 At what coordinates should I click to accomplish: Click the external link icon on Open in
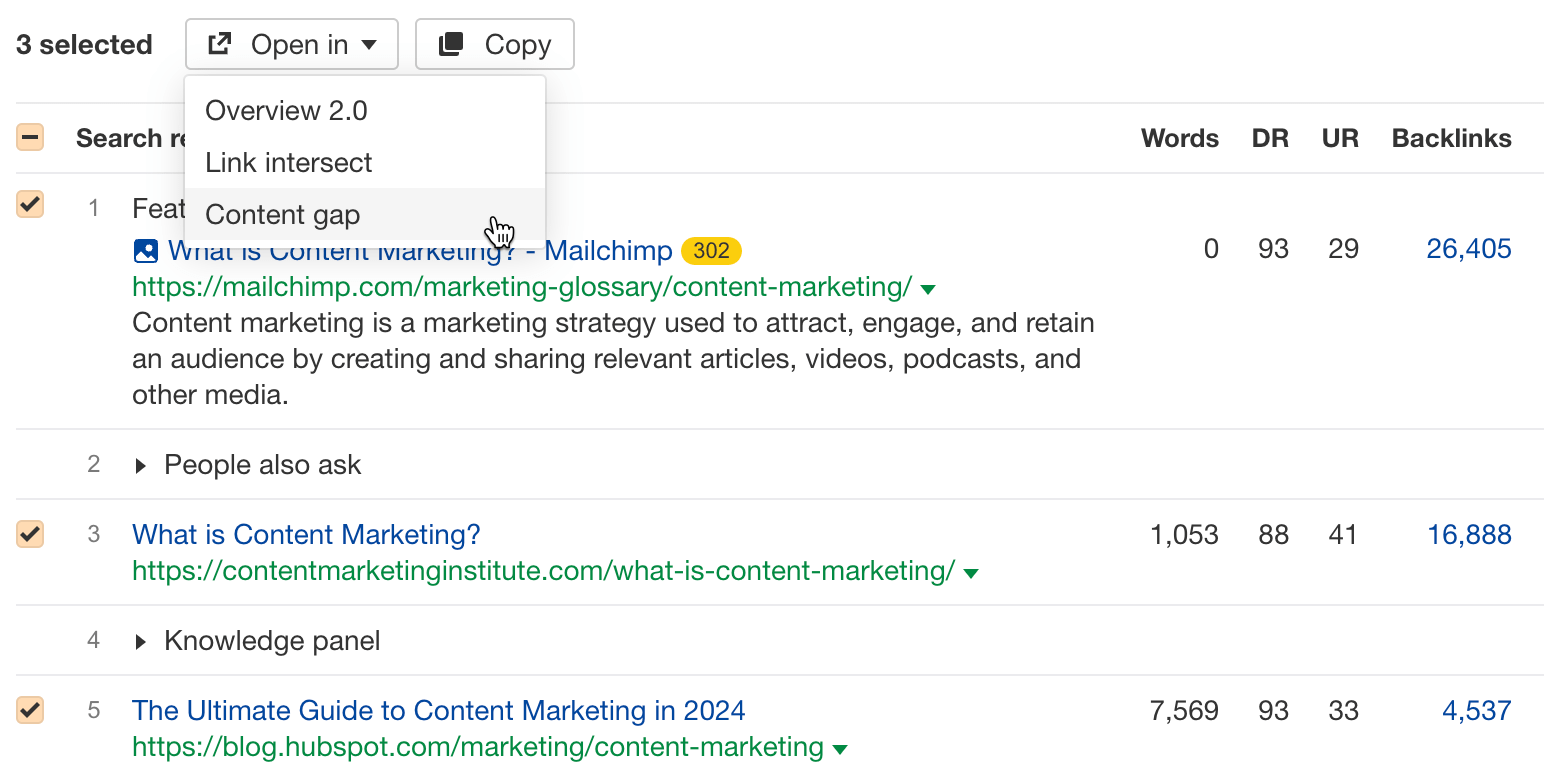[x=218, y=43]
